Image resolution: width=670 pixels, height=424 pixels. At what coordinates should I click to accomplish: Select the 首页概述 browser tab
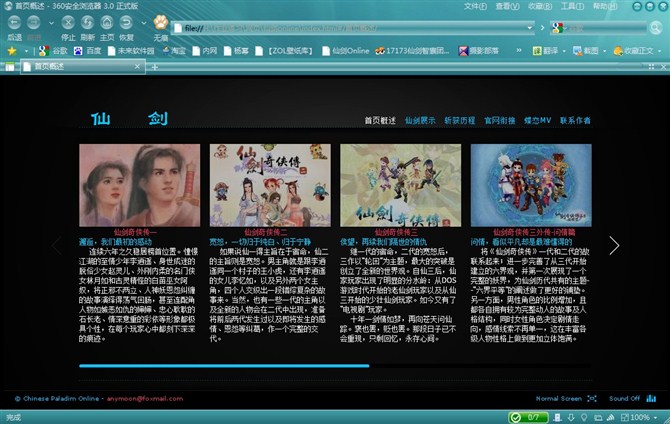point(82,66)
